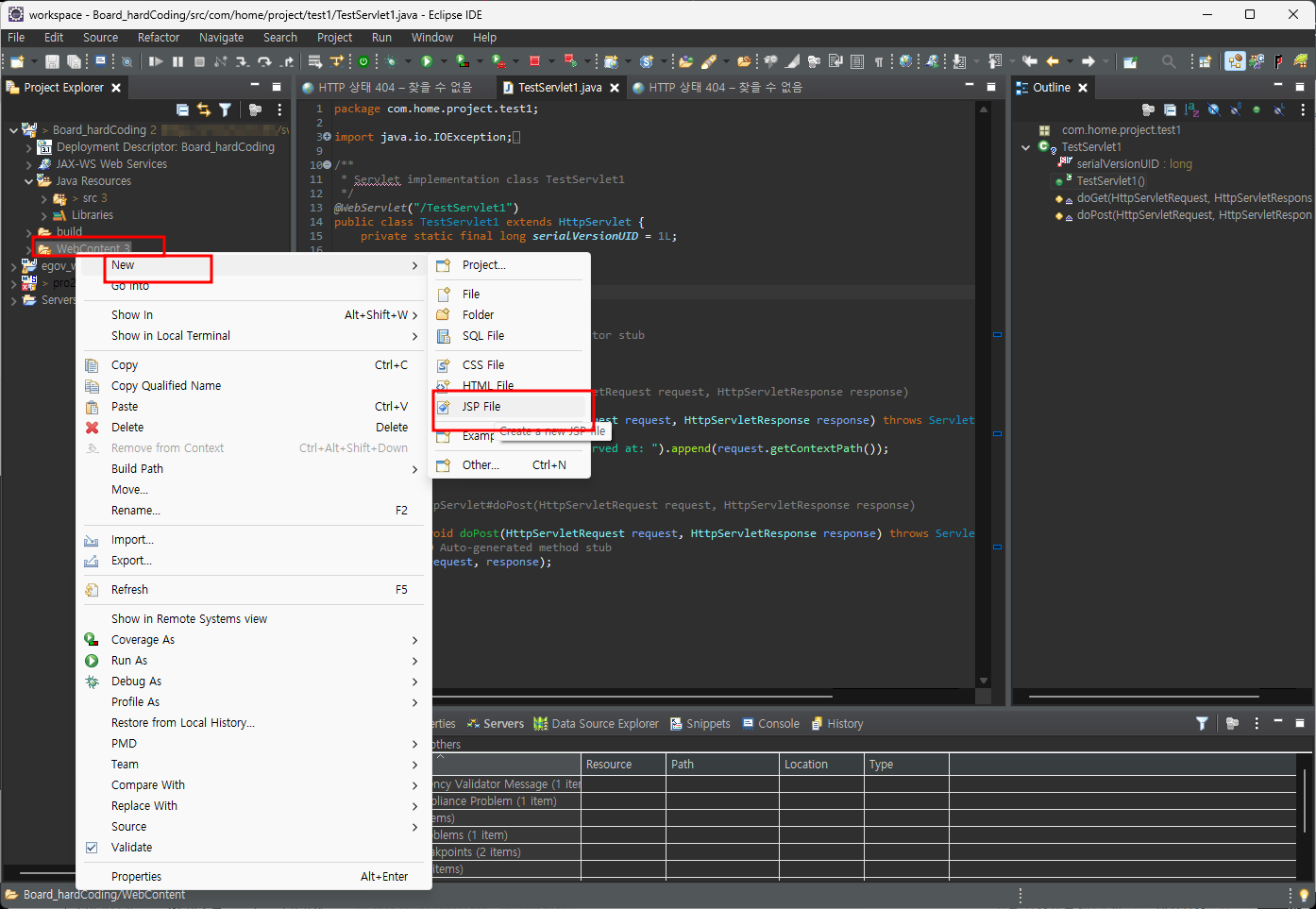Toggle Hide Static Members in Outline toolbar
The image size is (1316, 909).
coord(1236,109)
